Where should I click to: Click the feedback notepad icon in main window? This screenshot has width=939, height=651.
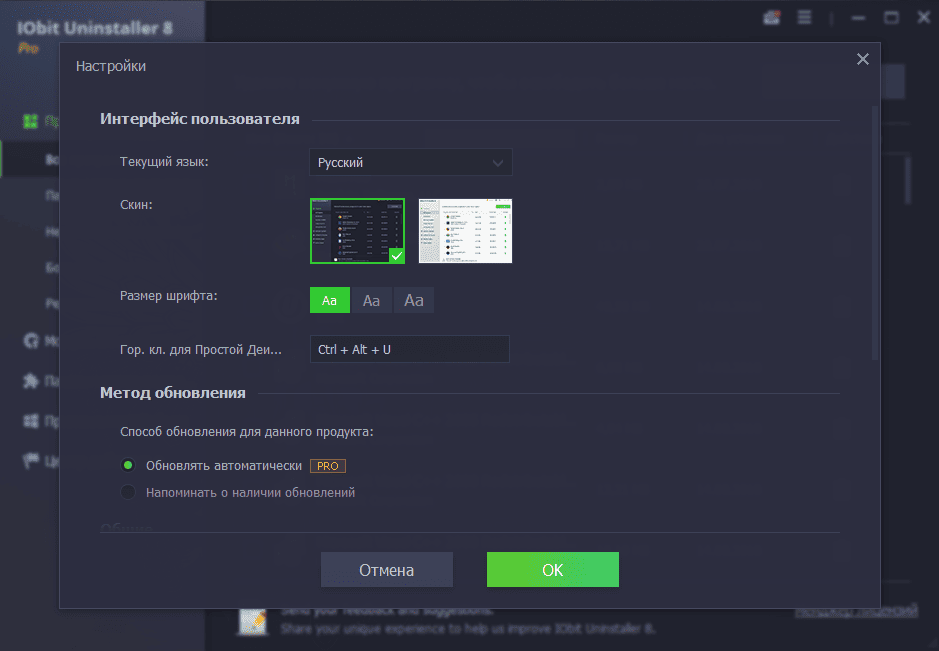pyautogui.click(x=253, y=623)
